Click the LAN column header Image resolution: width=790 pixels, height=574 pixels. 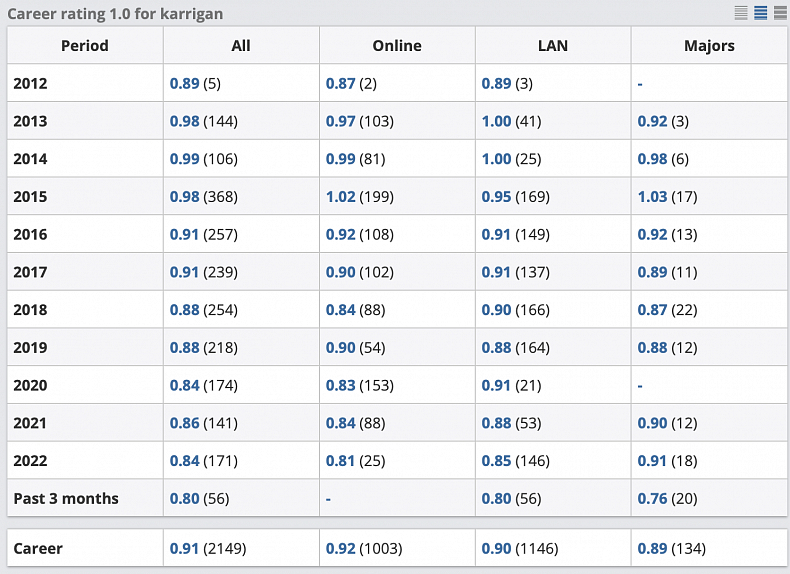[553, 46]
